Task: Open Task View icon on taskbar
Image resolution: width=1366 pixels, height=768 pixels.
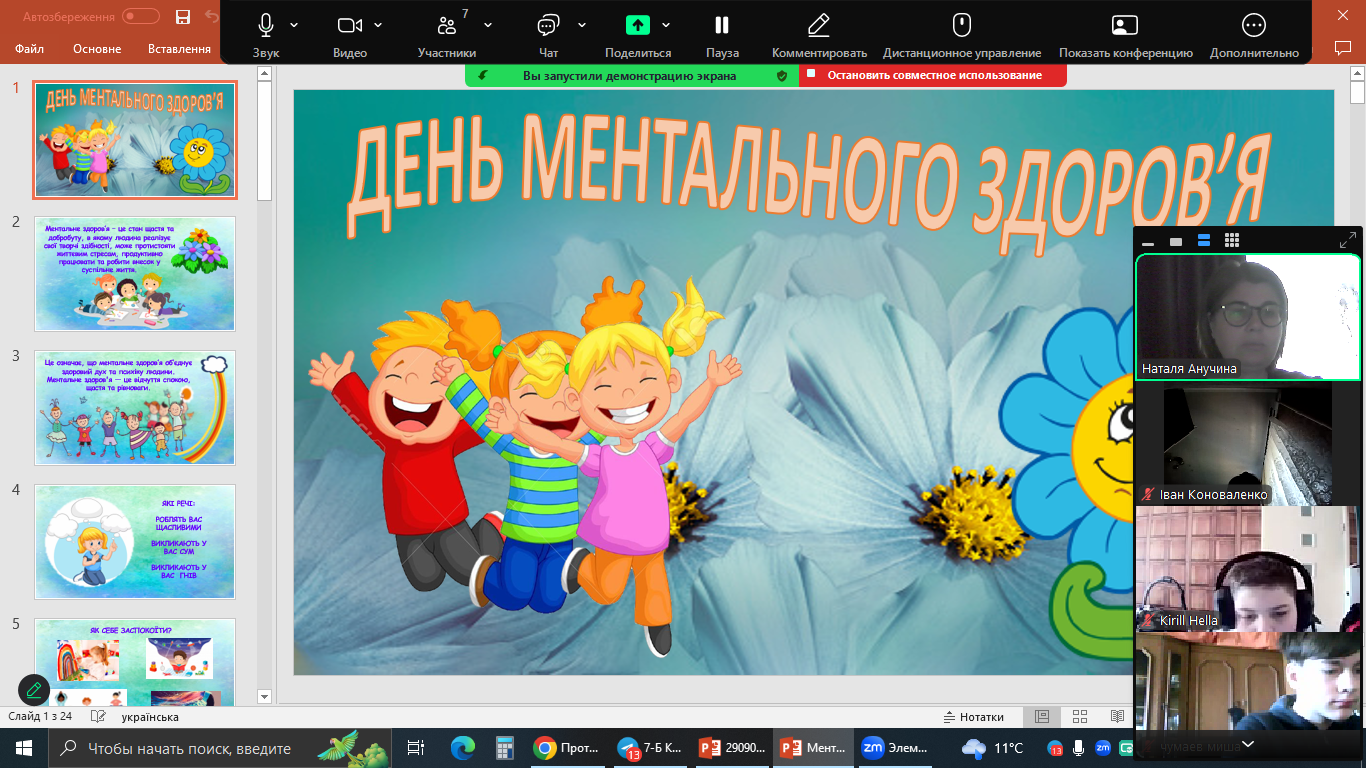Action: pyautogui.click(x=416, y=748)
